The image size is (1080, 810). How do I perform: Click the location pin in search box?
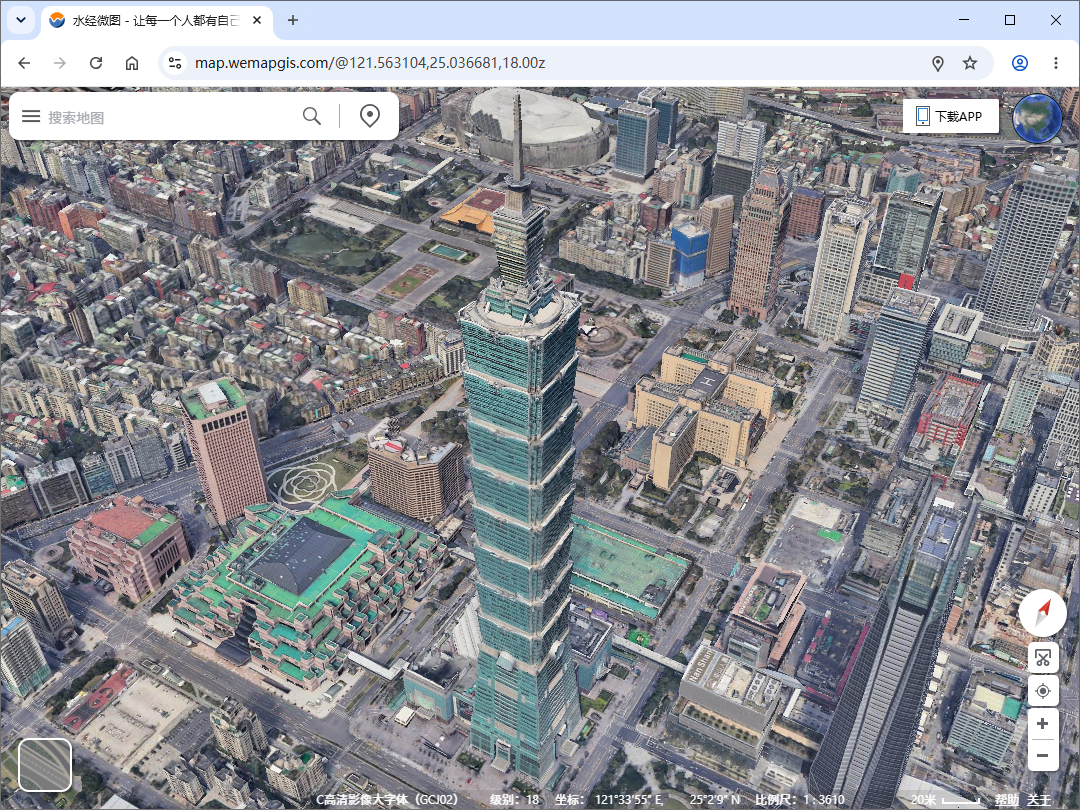[370, 116]
